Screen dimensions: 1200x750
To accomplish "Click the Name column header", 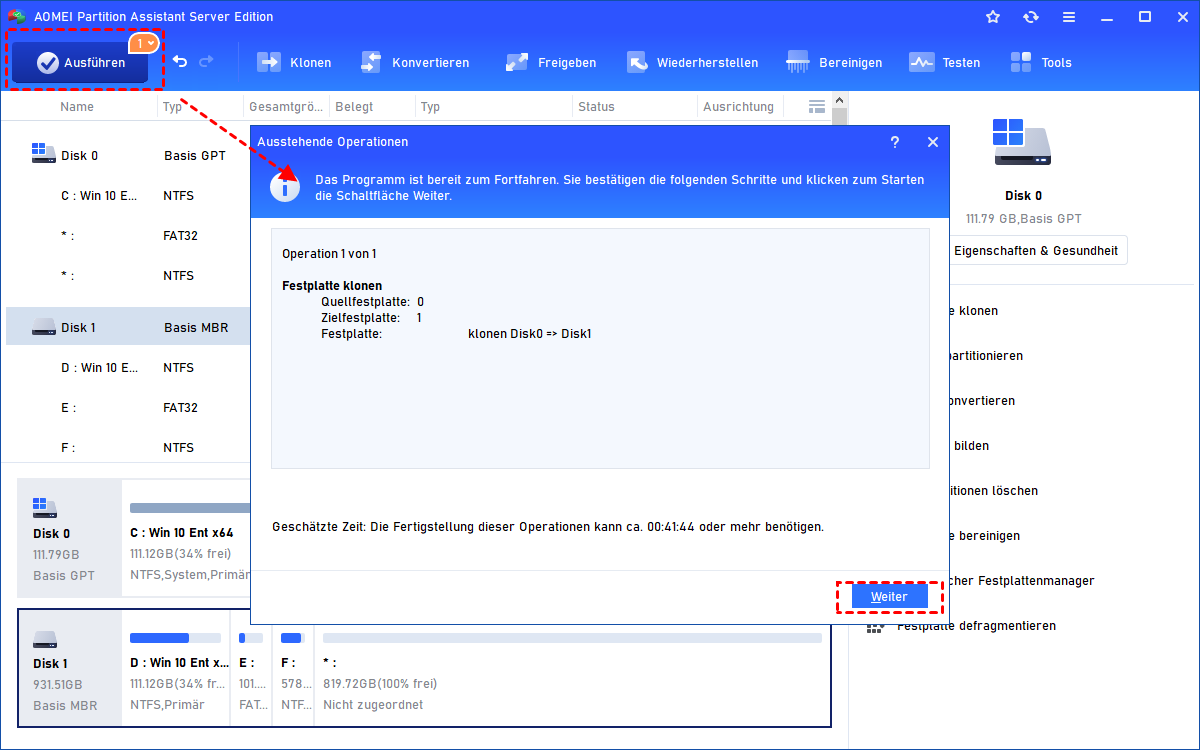I will click(x=77, y=107).
